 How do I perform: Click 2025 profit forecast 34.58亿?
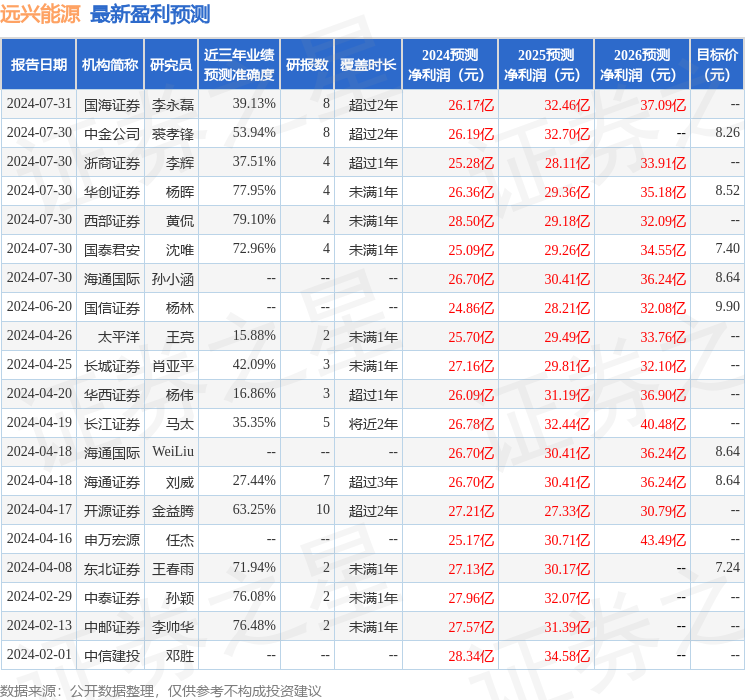coord(567,655)
